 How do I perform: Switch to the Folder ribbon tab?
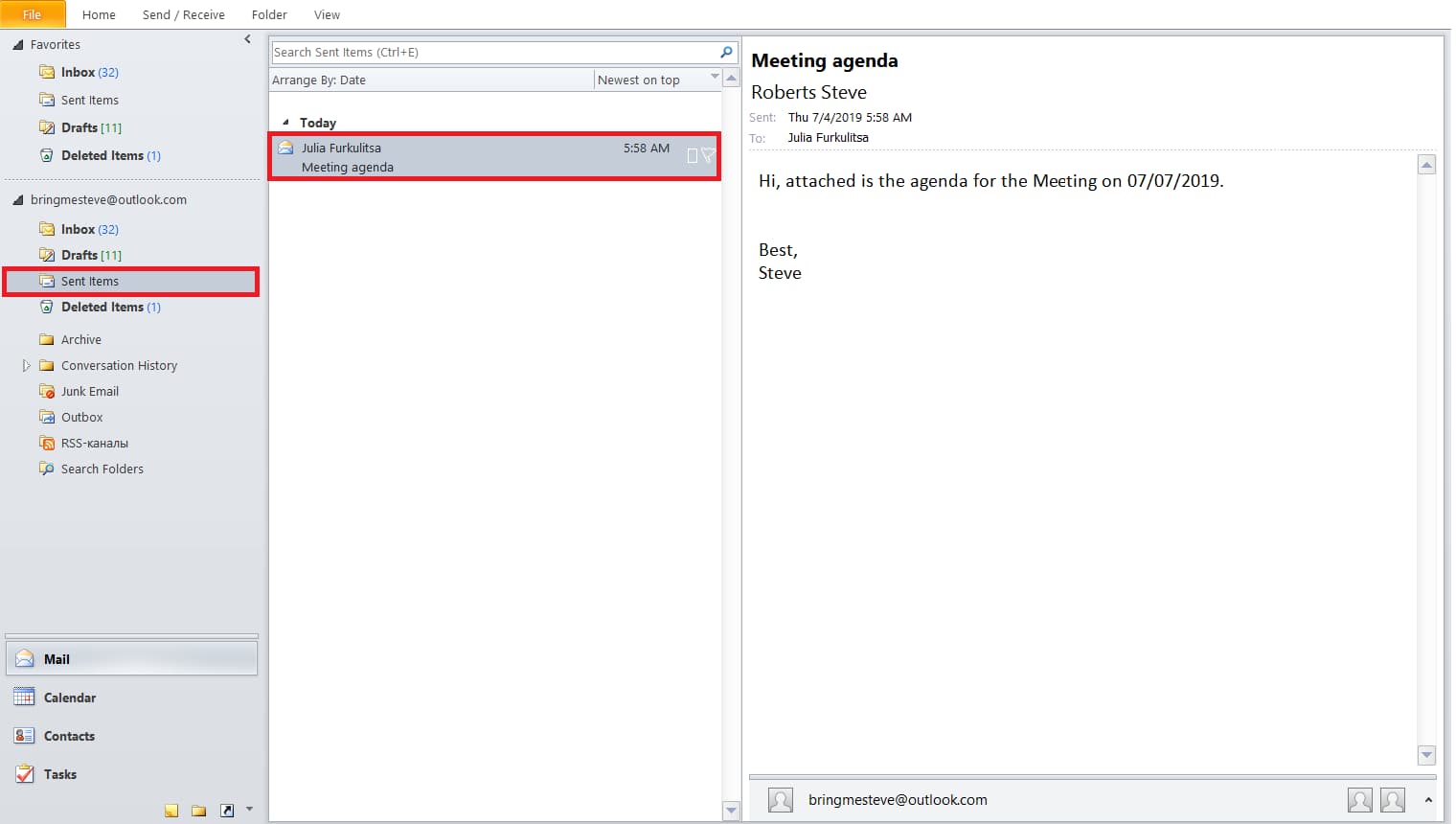(x=269, y=14)
